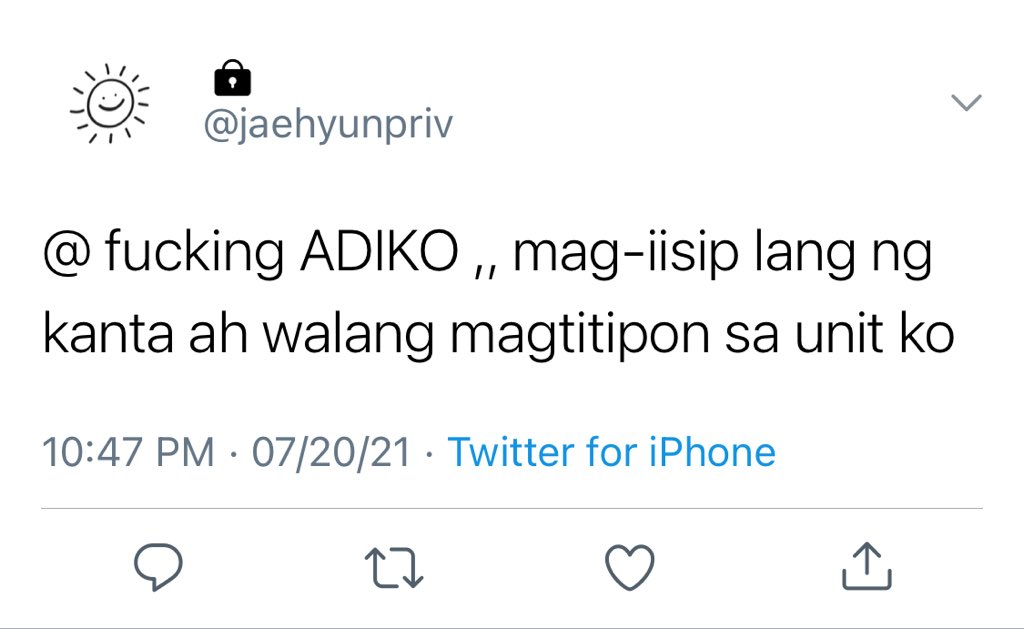Click the divider line above action icons
Screen dimensions: 1024x629
click(x=512, y=508)
